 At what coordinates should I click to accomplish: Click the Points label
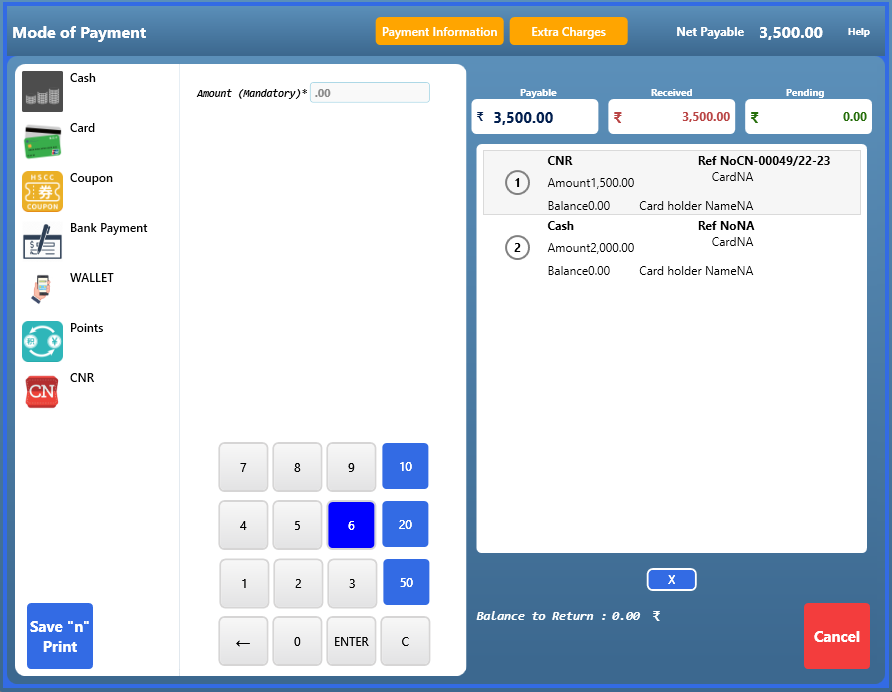click(86, 328)
